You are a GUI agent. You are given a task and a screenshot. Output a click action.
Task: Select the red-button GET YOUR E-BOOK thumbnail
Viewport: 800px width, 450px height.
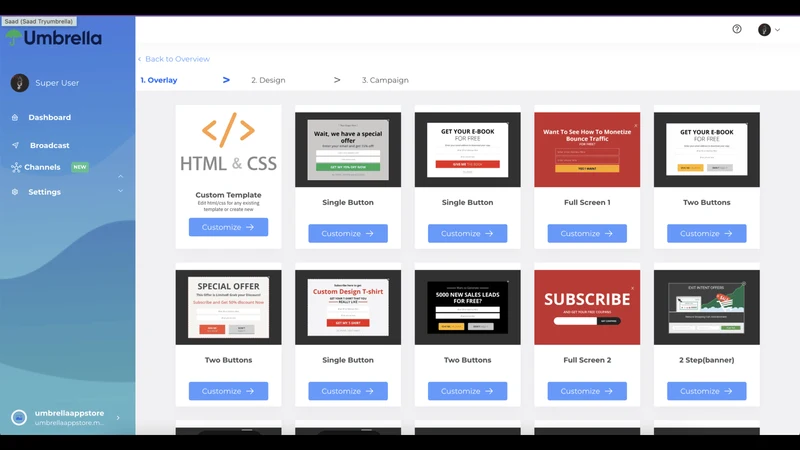click(467, 149)
